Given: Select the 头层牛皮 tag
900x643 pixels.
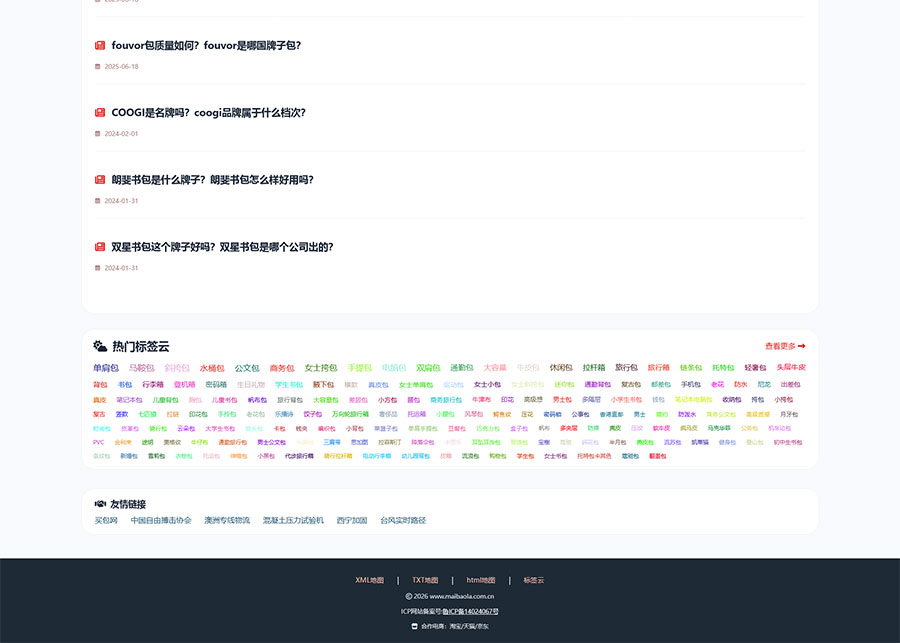Looking at the screenshot, I should tap(791, 367).
